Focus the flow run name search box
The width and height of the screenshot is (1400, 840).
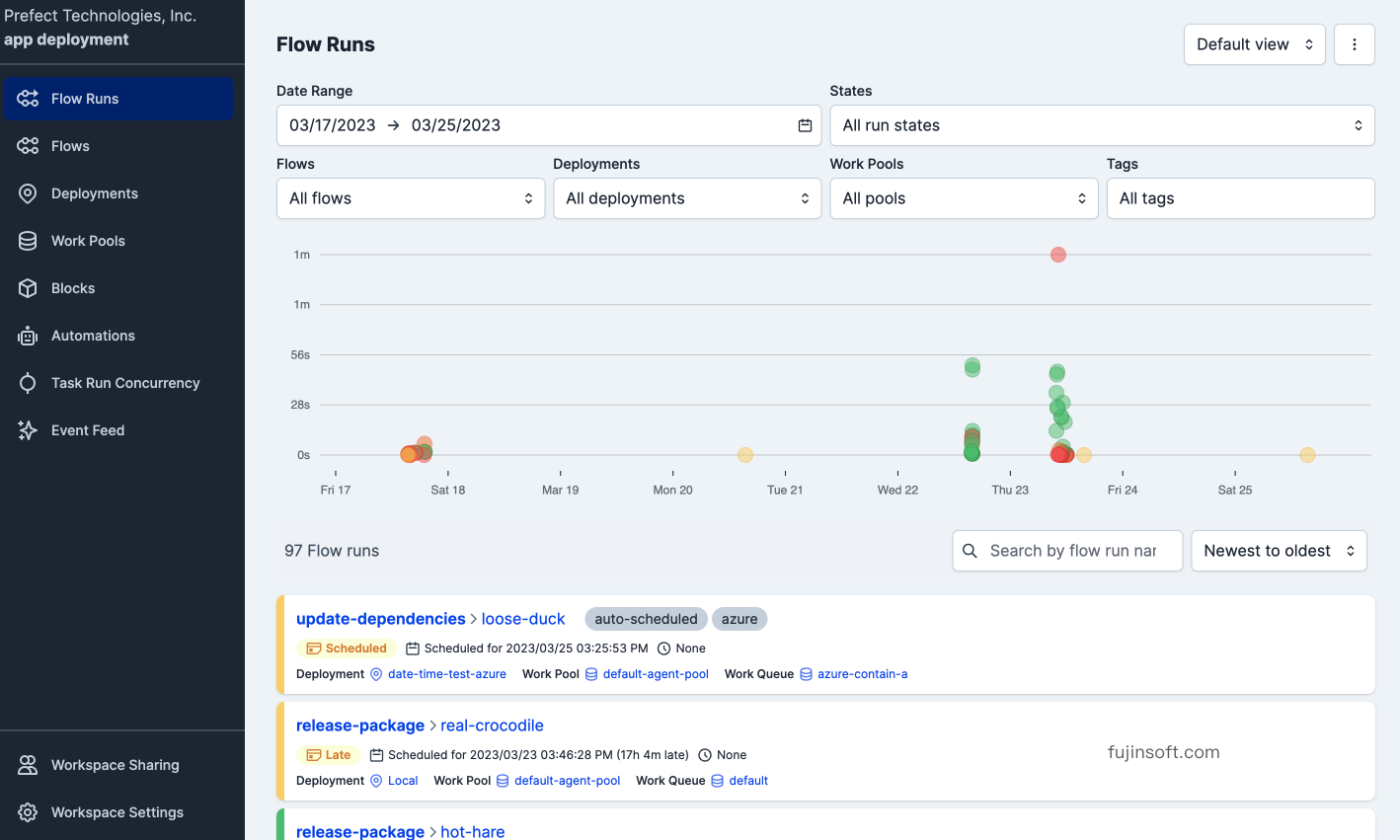[1071, 551]
